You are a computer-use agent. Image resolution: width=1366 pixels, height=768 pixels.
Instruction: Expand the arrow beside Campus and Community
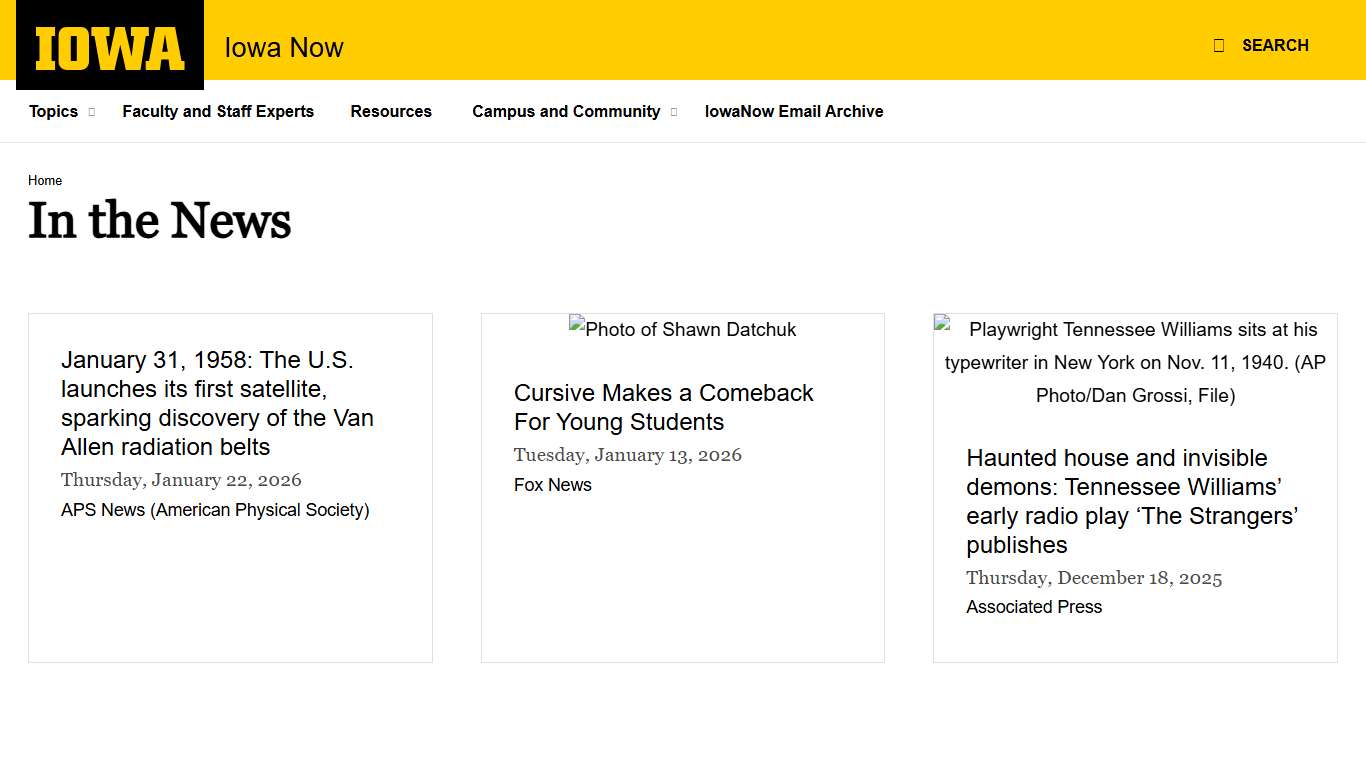click(x=674, y=112)
